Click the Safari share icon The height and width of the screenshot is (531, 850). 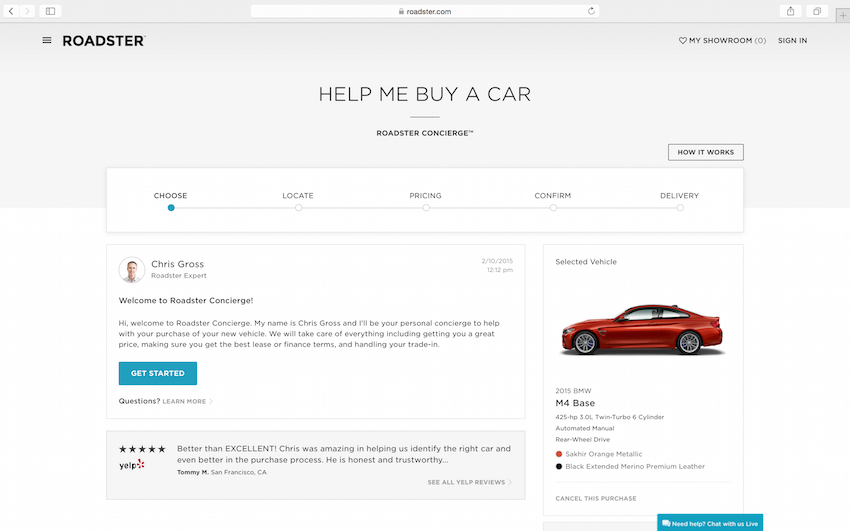[x=790, y=11]
